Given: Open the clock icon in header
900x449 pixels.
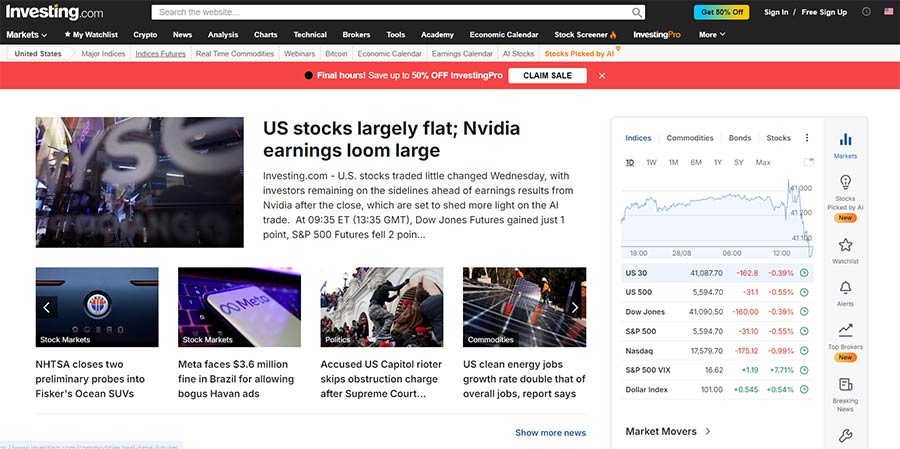Looking at the screenshot, I should click(867, 11).
